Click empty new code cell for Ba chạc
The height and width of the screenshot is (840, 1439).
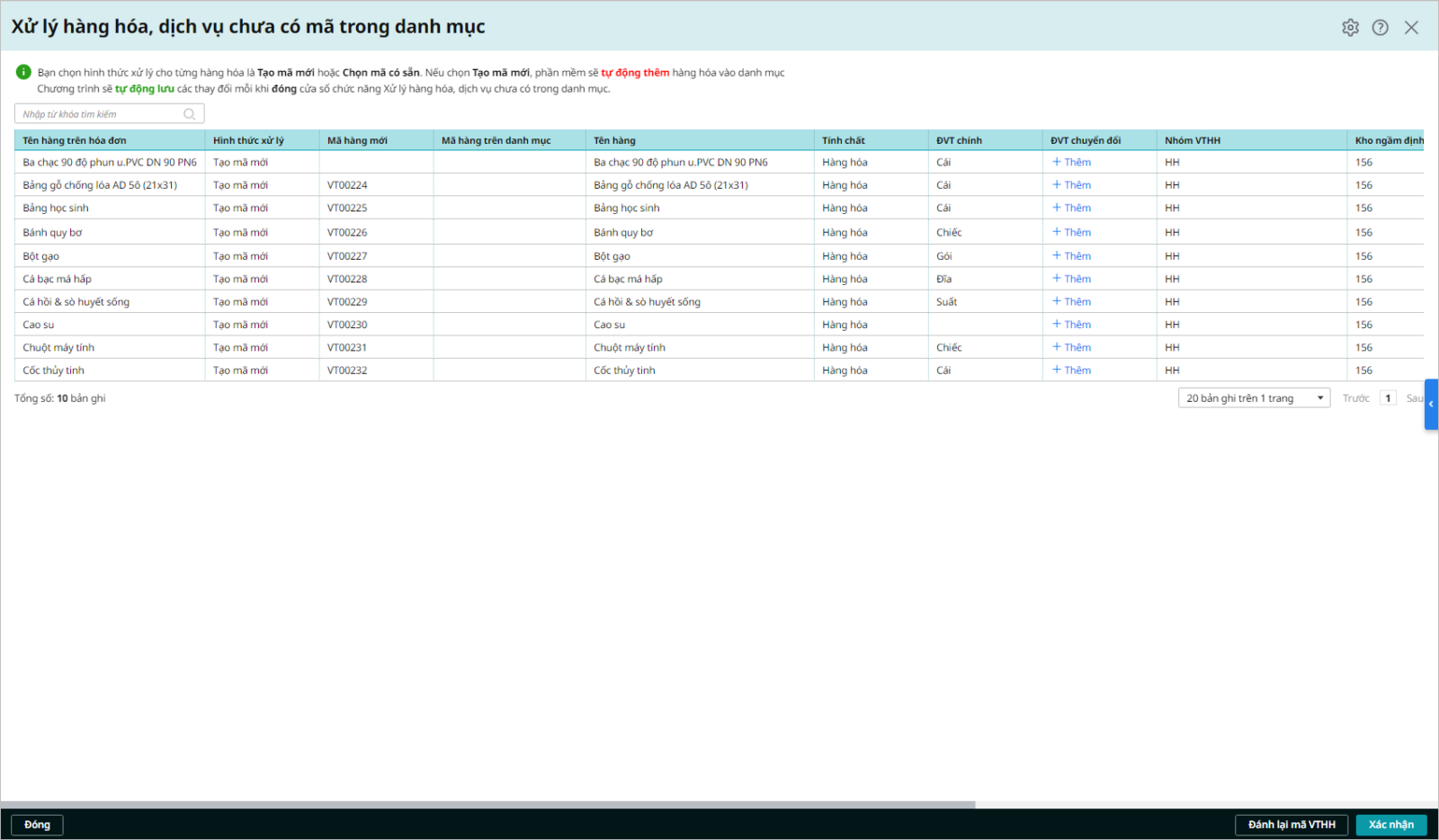[x=375, y=163]
